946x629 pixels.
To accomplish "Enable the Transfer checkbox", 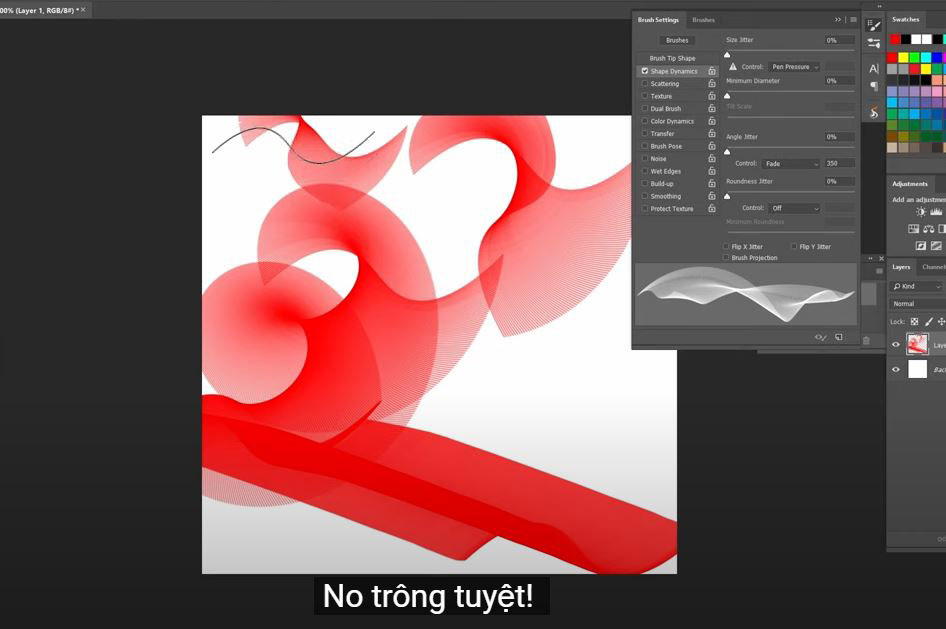I will pyautogui.click(x=644, y=133).
